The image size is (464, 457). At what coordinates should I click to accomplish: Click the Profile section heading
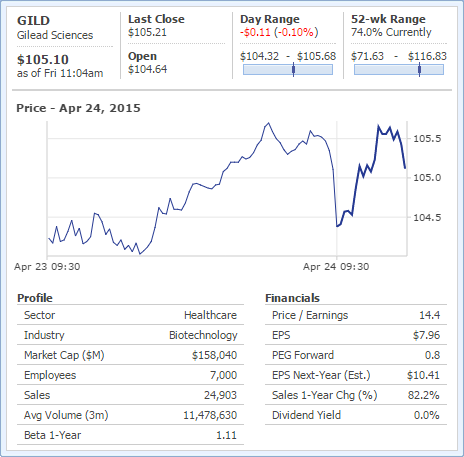[x=35, y=298]
